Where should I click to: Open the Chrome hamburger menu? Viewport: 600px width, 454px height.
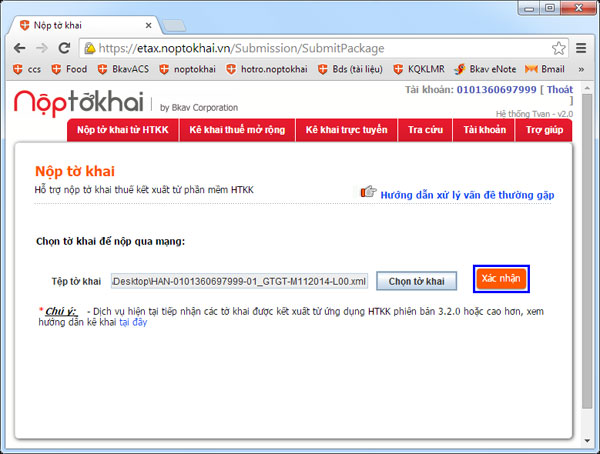tap(581, 48)
